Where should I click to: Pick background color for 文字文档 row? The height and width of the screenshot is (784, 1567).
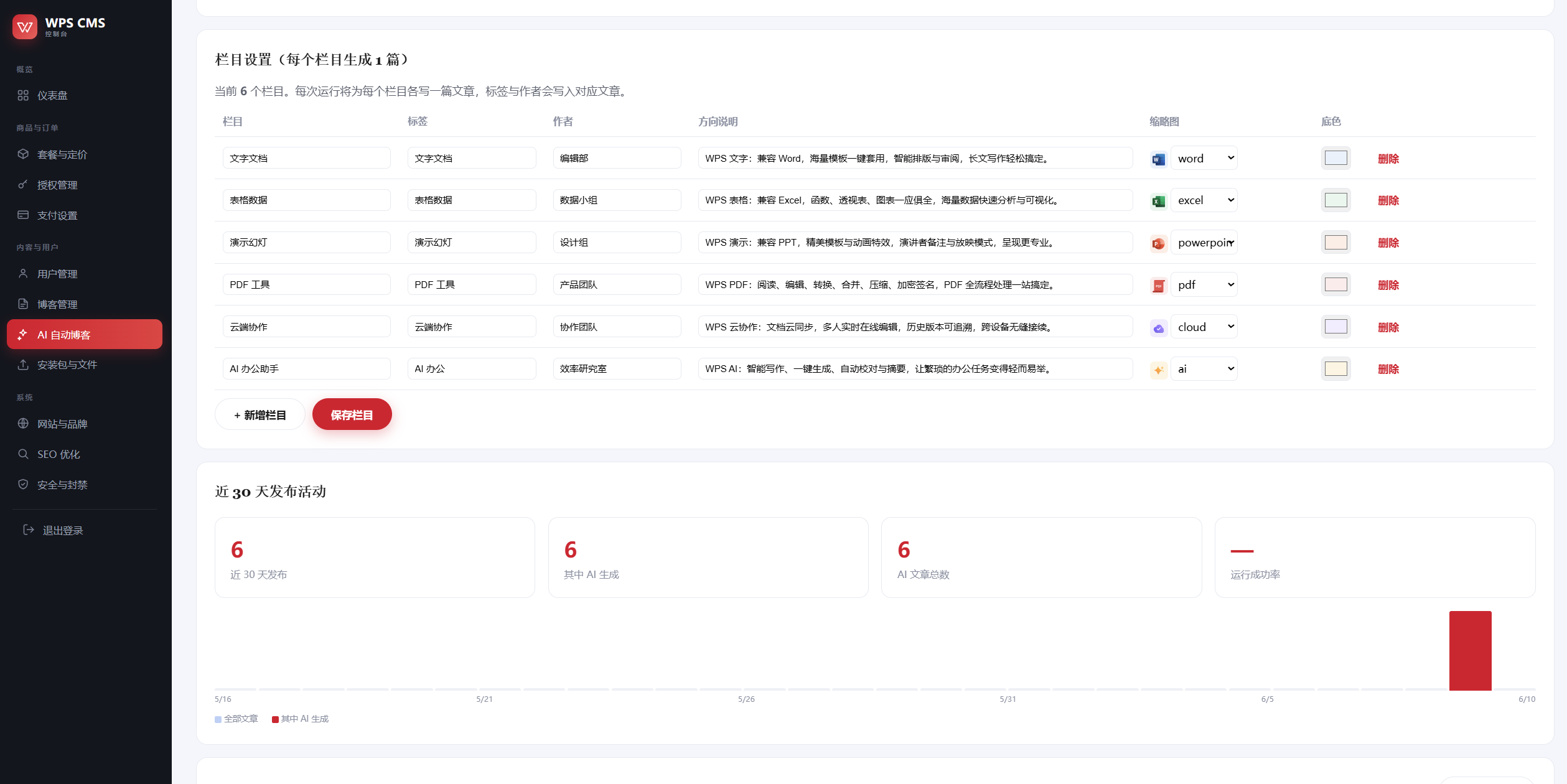coord(1335,158)
